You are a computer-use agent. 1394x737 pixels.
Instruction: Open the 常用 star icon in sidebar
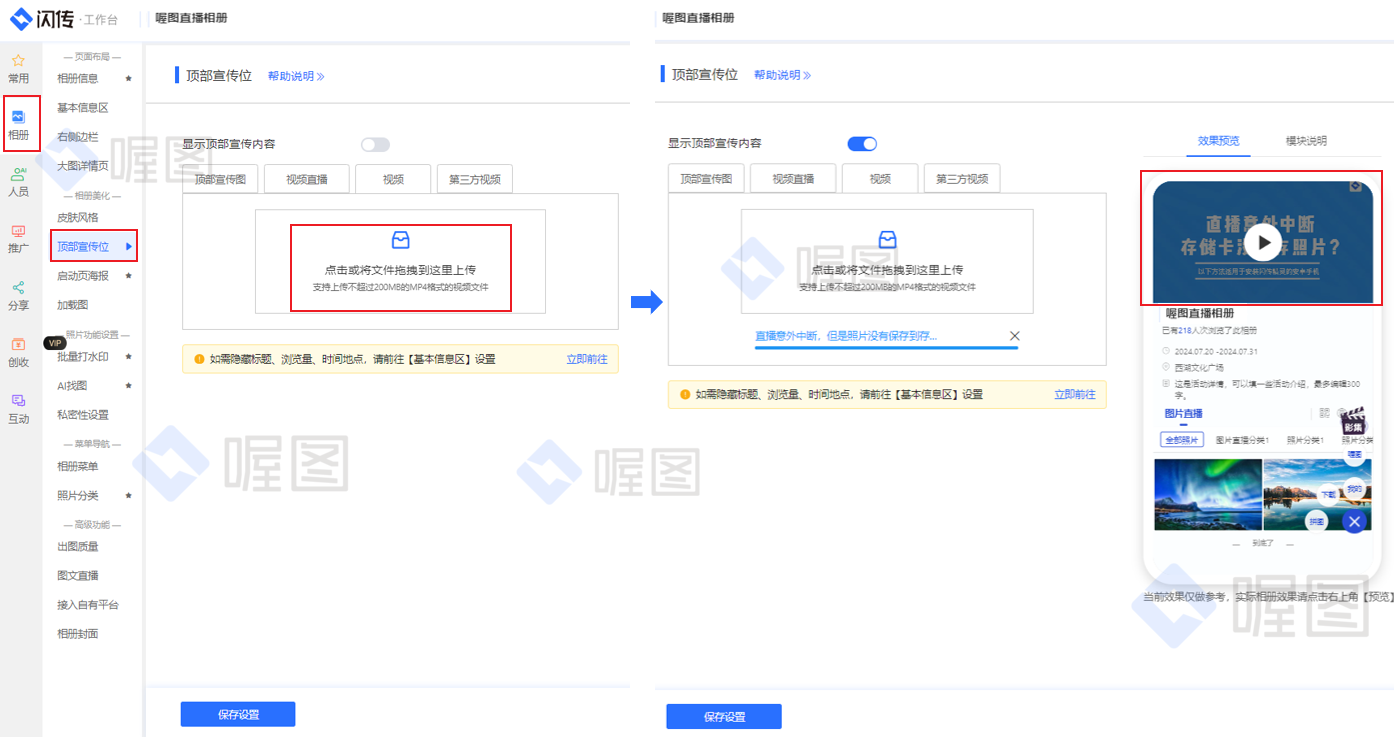click(x=18, y=60)
